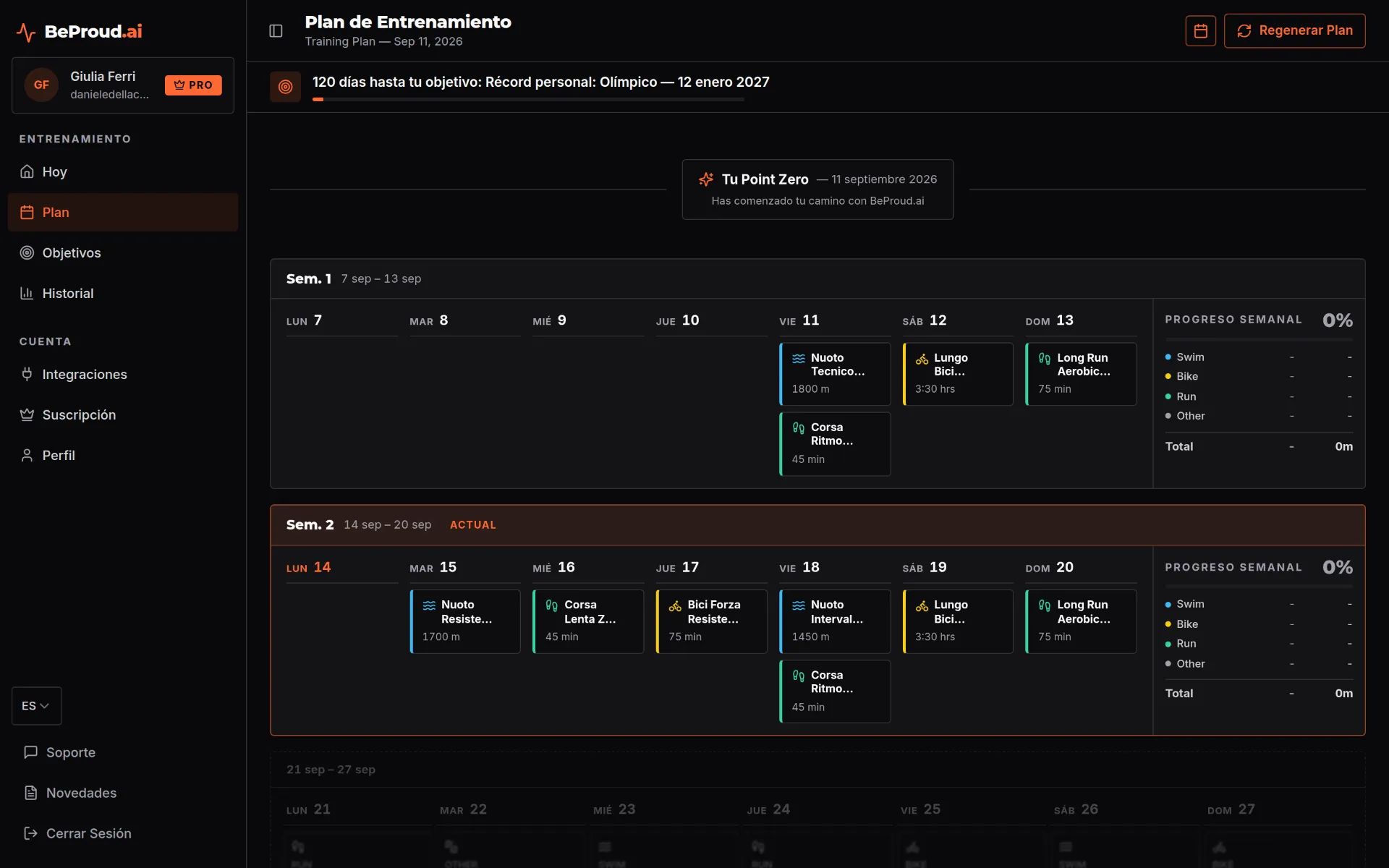Click the GF user avatar

click(x=41, y=85)
